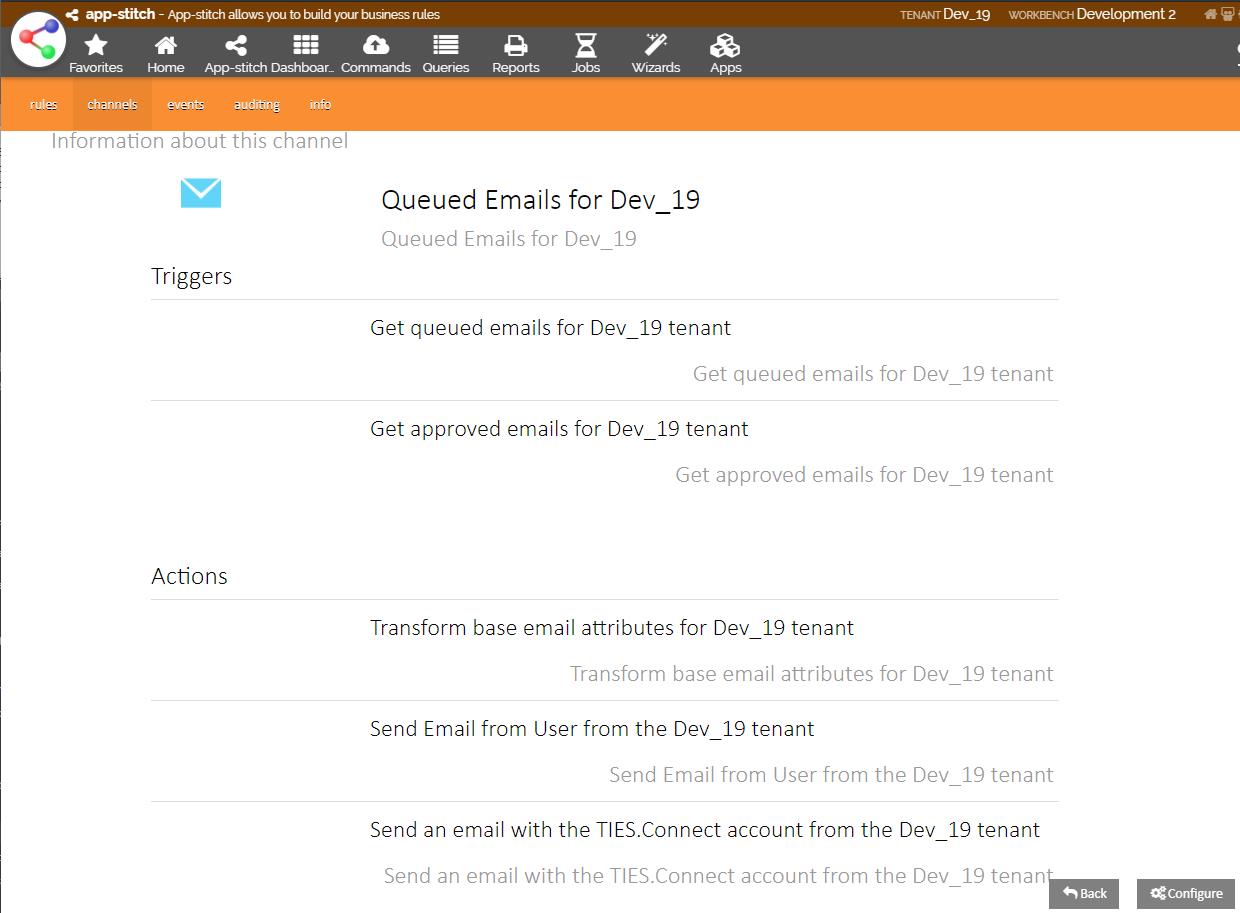Click the blue envelope channel icon
The height and width of the screenshot is (913, 1240).
click(x=201, y=193)
